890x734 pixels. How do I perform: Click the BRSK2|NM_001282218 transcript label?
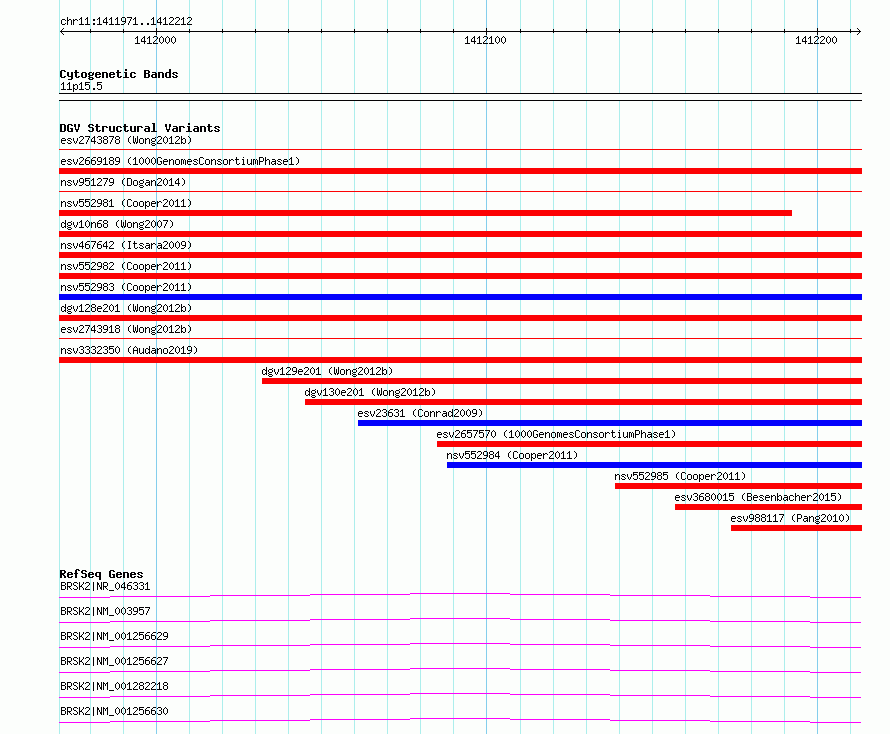click(114, 686)
